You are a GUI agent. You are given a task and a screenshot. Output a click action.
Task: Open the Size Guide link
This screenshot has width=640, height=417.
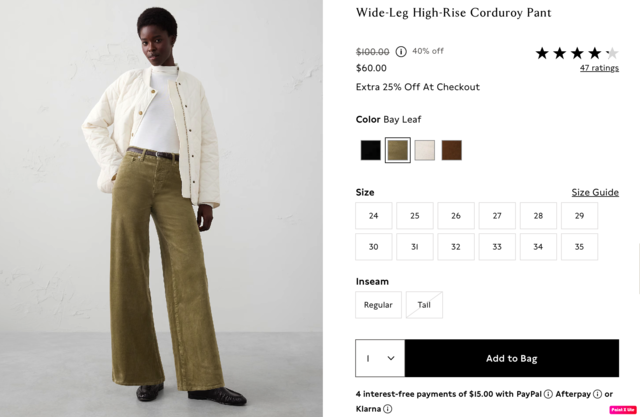pyautogui.click(x=595, y=192)
